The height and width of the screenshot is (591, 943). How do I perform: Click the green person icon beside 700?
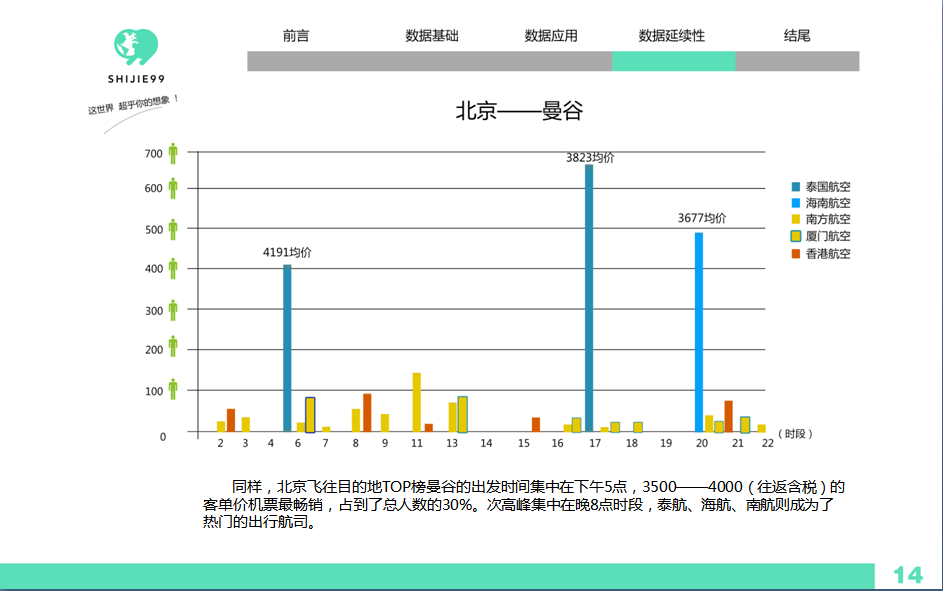173,153
